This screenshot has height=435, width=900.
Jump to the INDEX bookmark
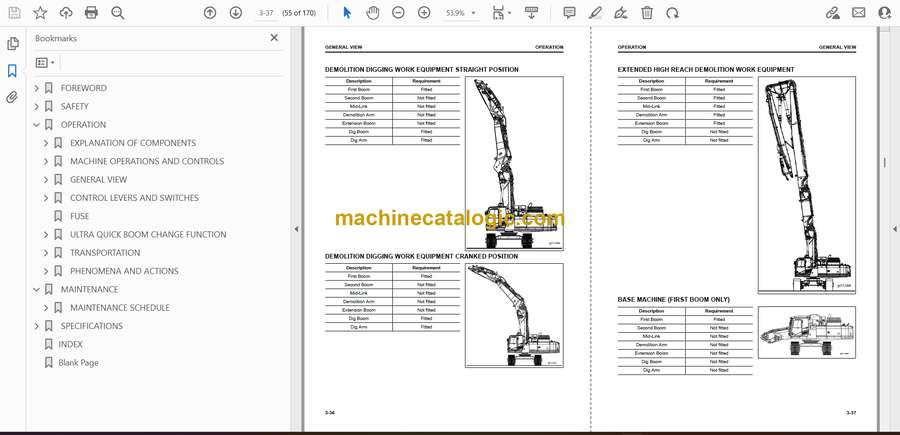(x=71, y=344)
